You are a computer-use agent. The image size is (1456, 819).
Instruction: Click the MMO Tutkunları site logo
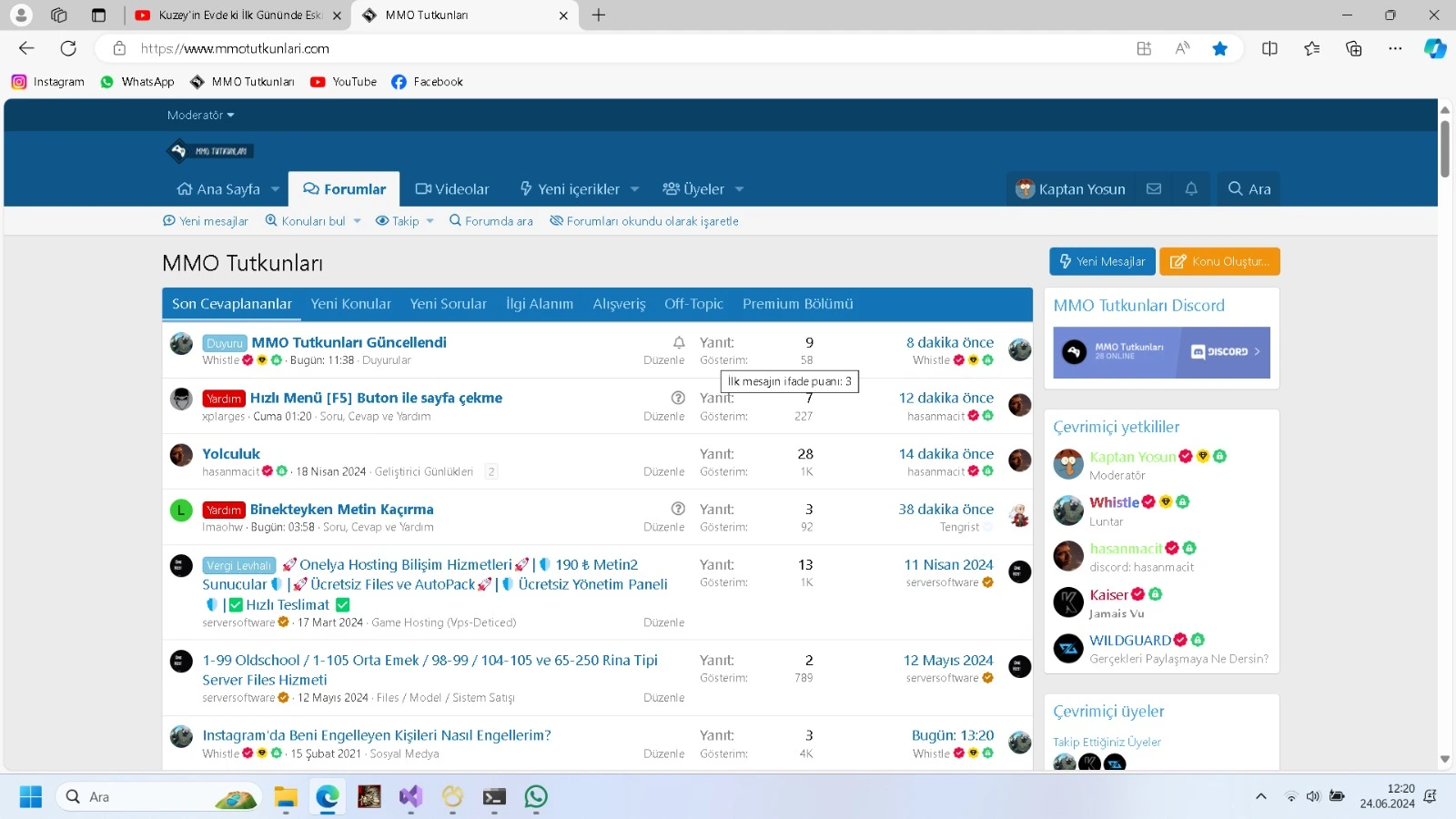tap(211, 151)
